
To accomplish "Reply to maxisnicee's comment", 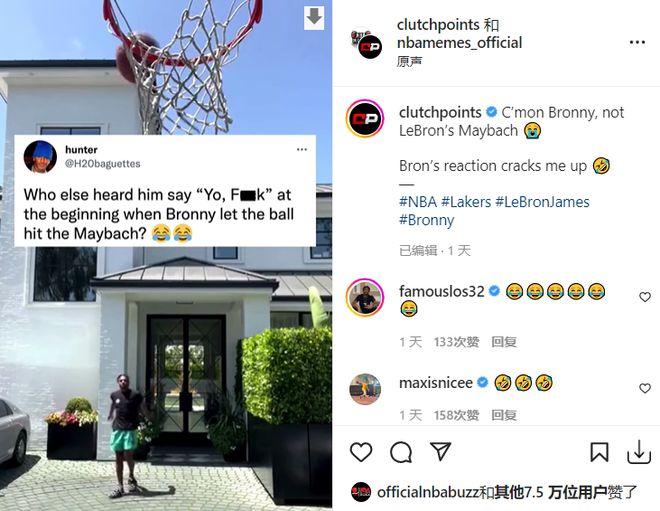I will coord(504,415).
